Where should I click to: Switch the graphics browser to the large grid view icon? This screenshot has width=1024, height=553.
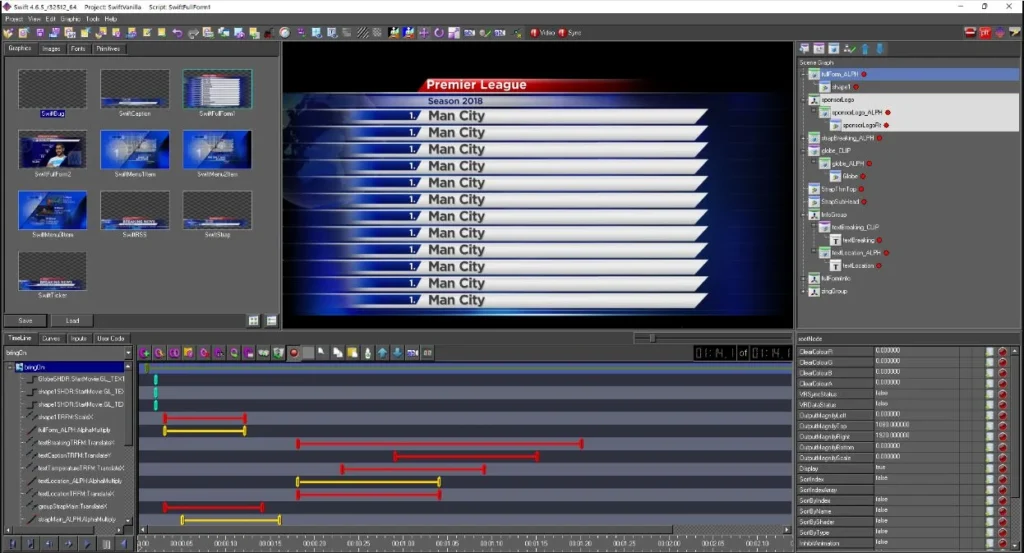click(253, 321)
